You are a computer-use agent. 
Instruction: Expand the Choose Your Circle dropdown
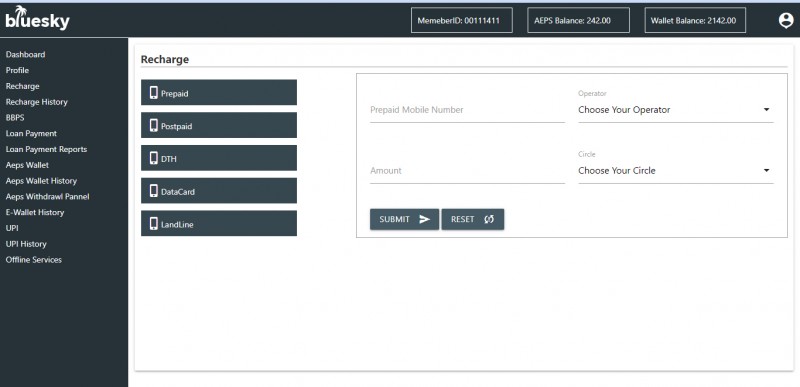676,170
